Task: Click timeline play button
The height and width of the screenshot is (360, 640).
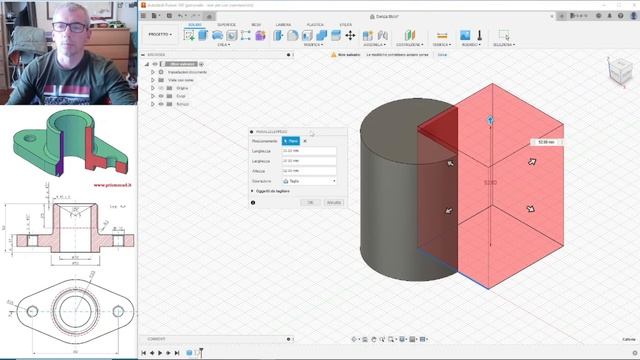Action: [160, 353]
